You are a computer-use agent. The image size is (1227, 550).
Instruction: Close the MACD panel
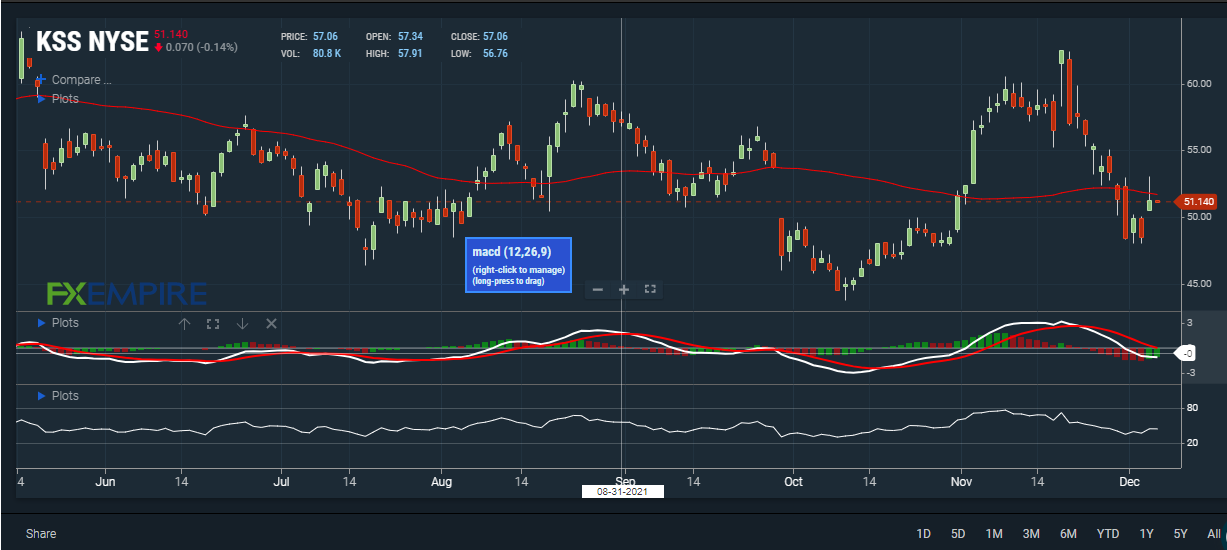point(271,324)
